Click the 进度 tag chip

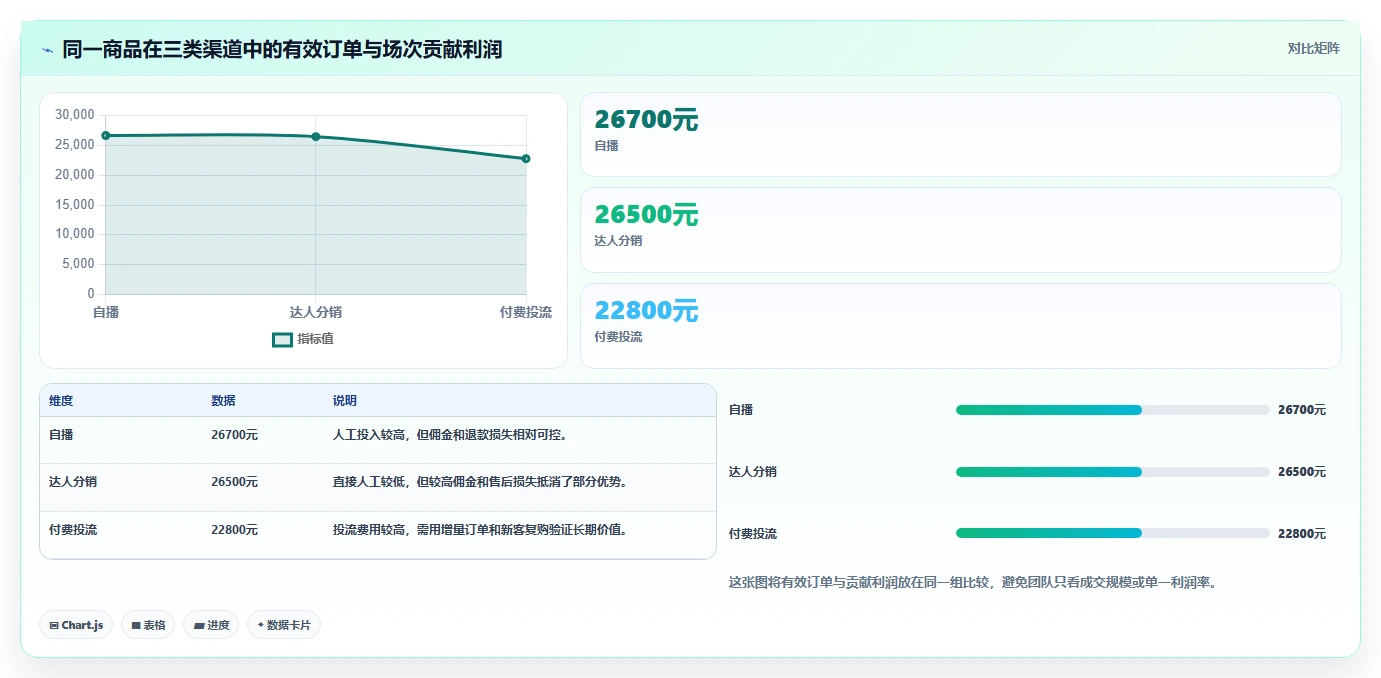click(211, 625)
